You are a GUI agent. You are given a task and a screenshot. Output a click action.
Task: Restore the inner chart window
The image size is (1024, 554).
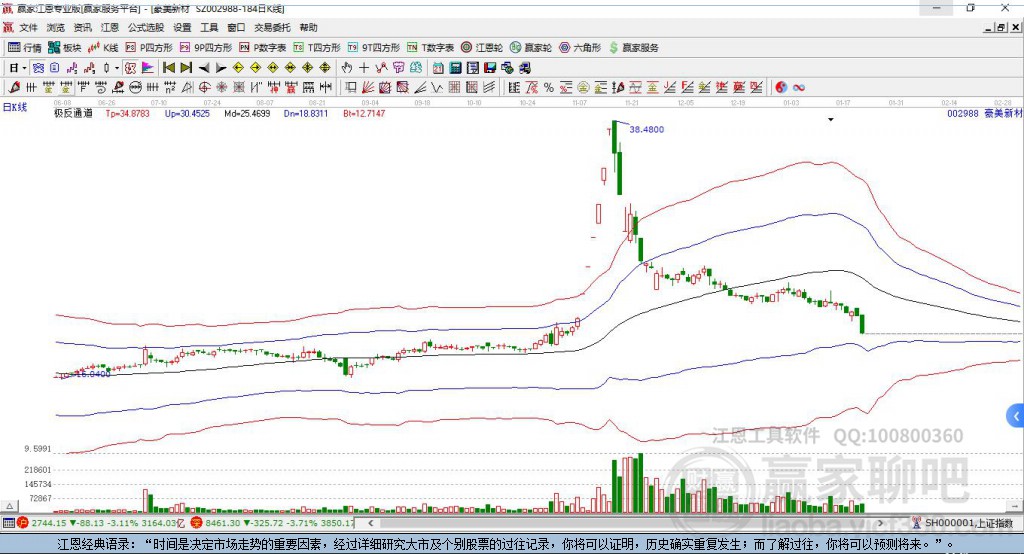1001,27
